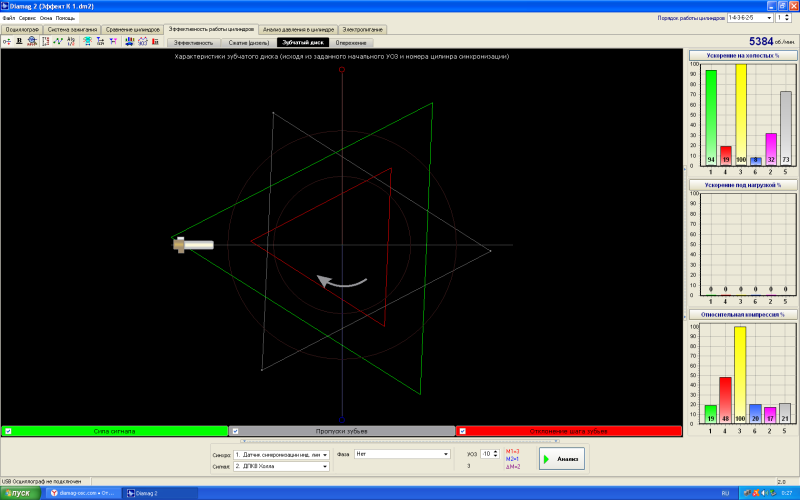Switch to the Осциллограф tab
The width and height of the screenshot is (800, 500).
(22, 30)
